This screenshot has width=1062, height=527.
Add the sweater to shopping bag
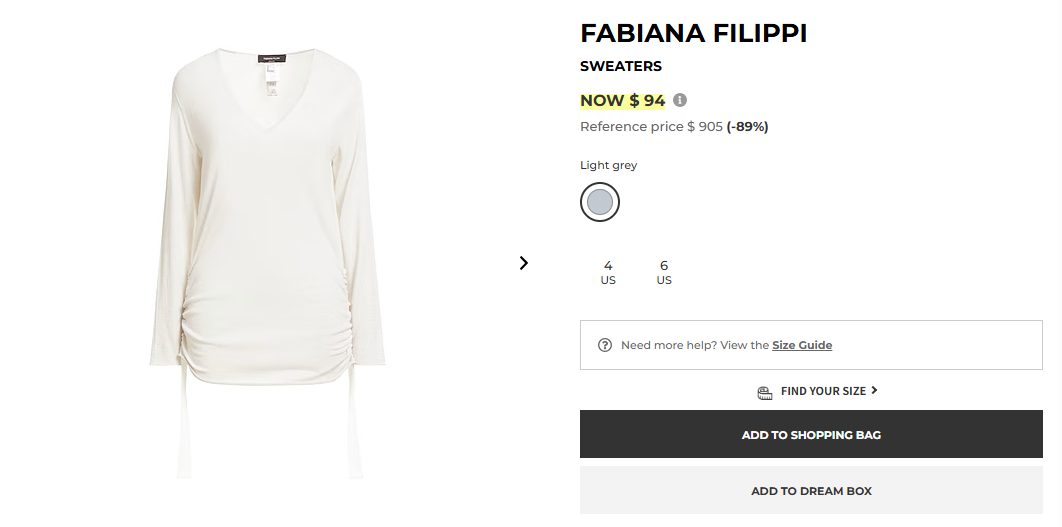811,435
